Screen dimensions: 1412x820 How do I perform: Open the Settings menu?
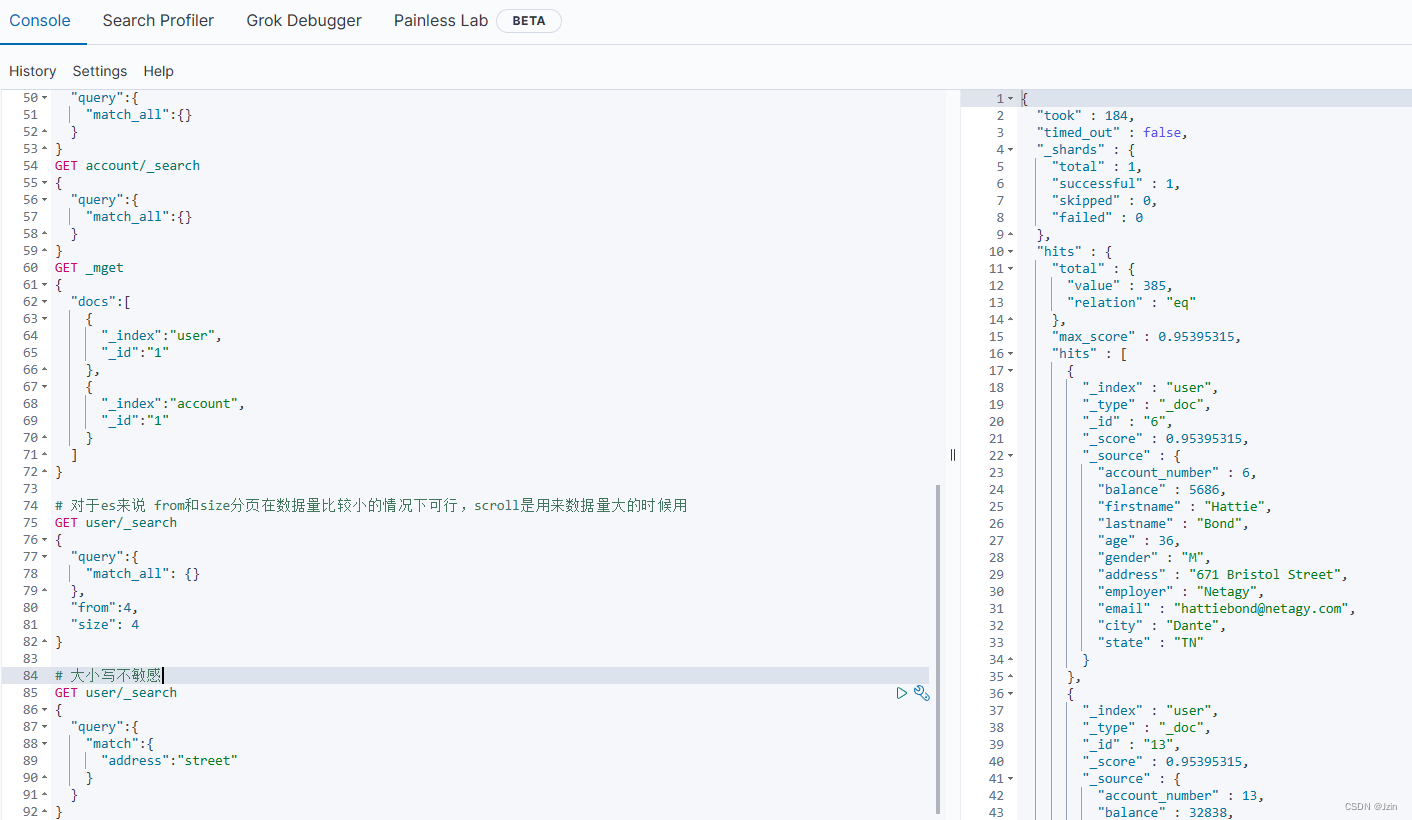pos(100,71)
